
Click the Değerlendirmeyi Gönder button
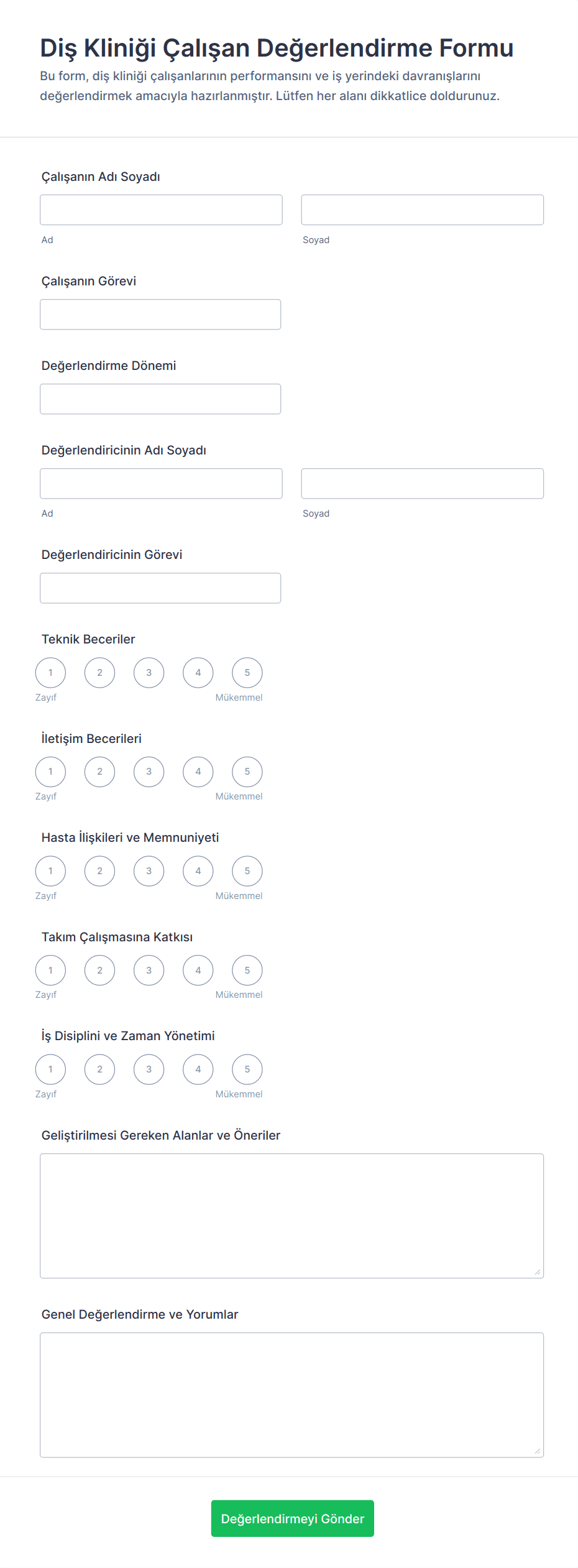(292, 1518)
